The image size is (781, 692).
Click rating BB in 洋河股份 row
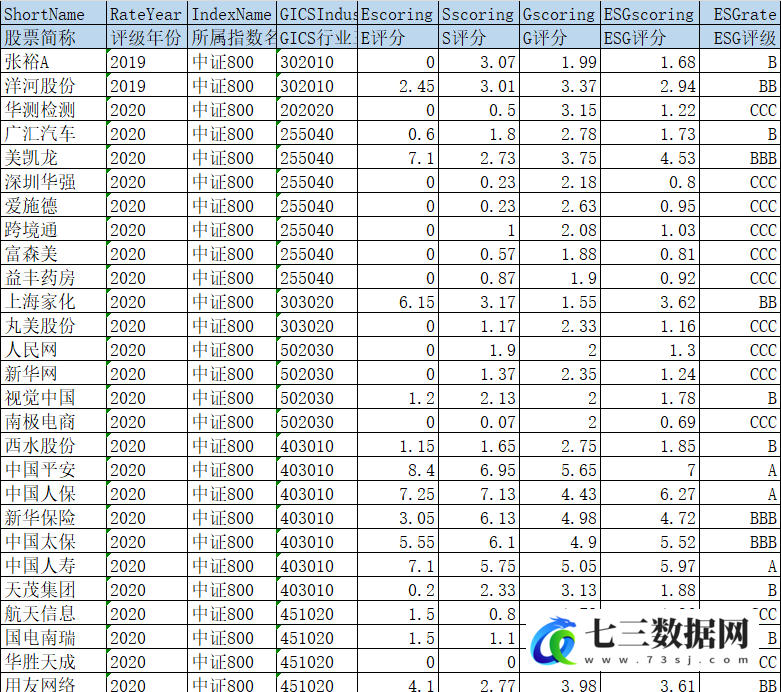[741, 85]
